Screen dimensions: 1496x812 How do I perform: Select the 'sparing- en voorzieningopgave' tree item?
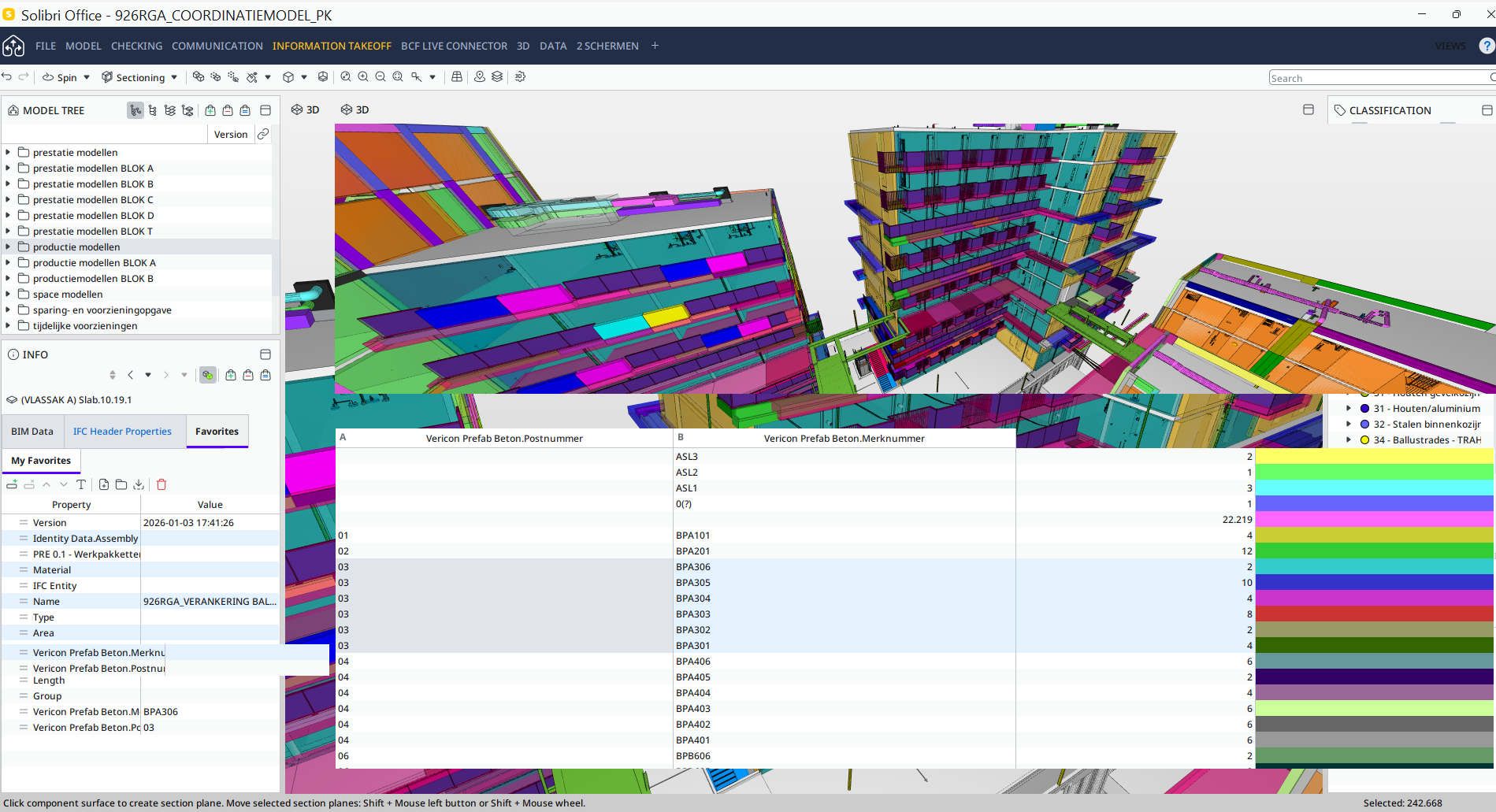[x=102, y=310]
